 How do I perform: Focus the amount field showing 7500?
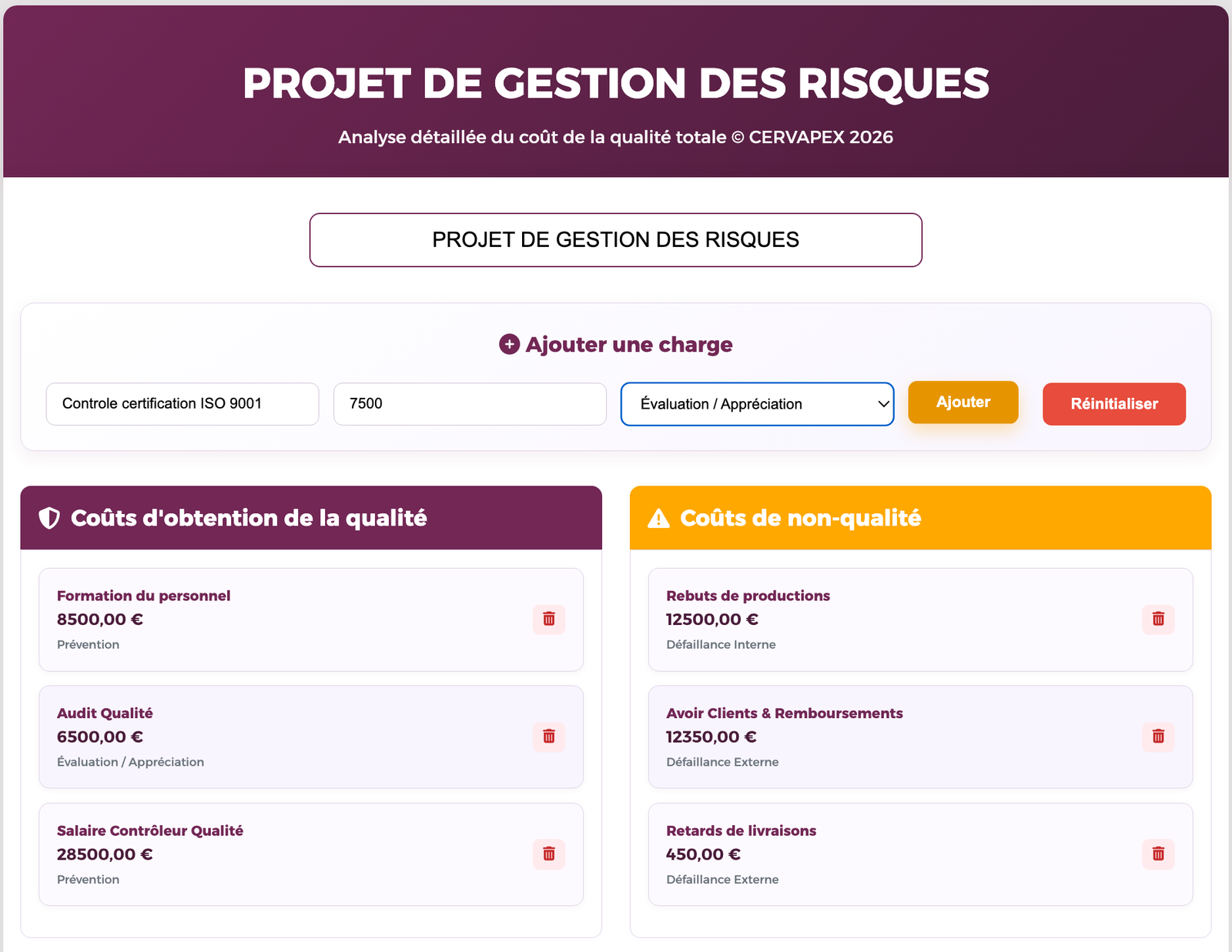pos(470,403)
